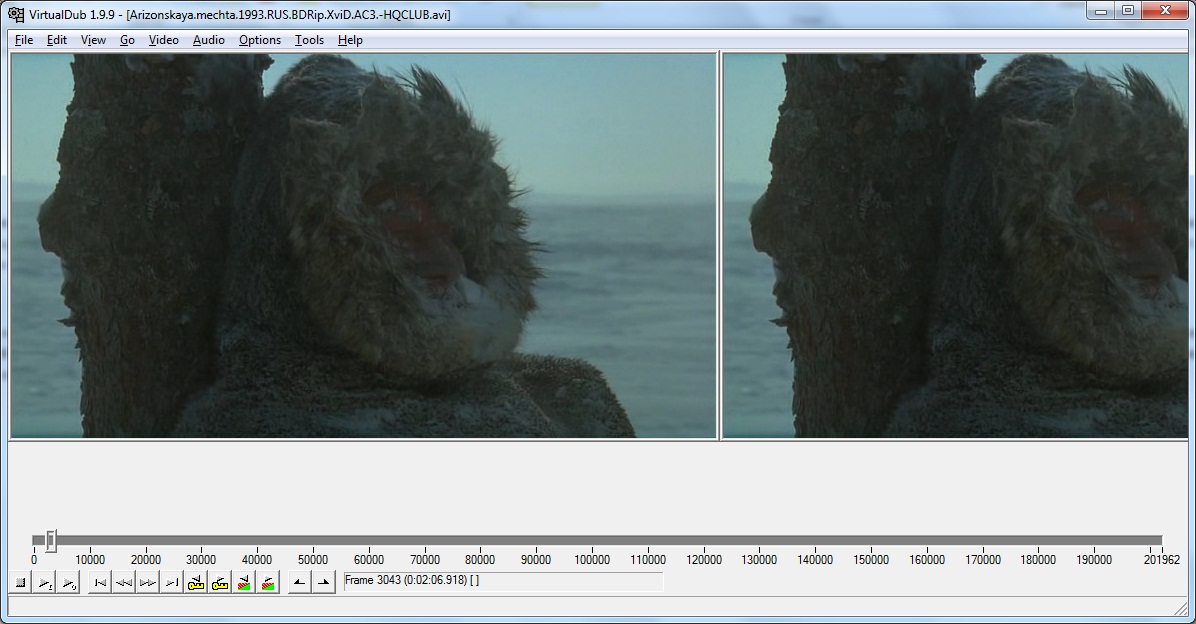Image resolution: width=1196 pixels, height=624 pixels.
Task: Start input playback button
Action: coord(45,583)
